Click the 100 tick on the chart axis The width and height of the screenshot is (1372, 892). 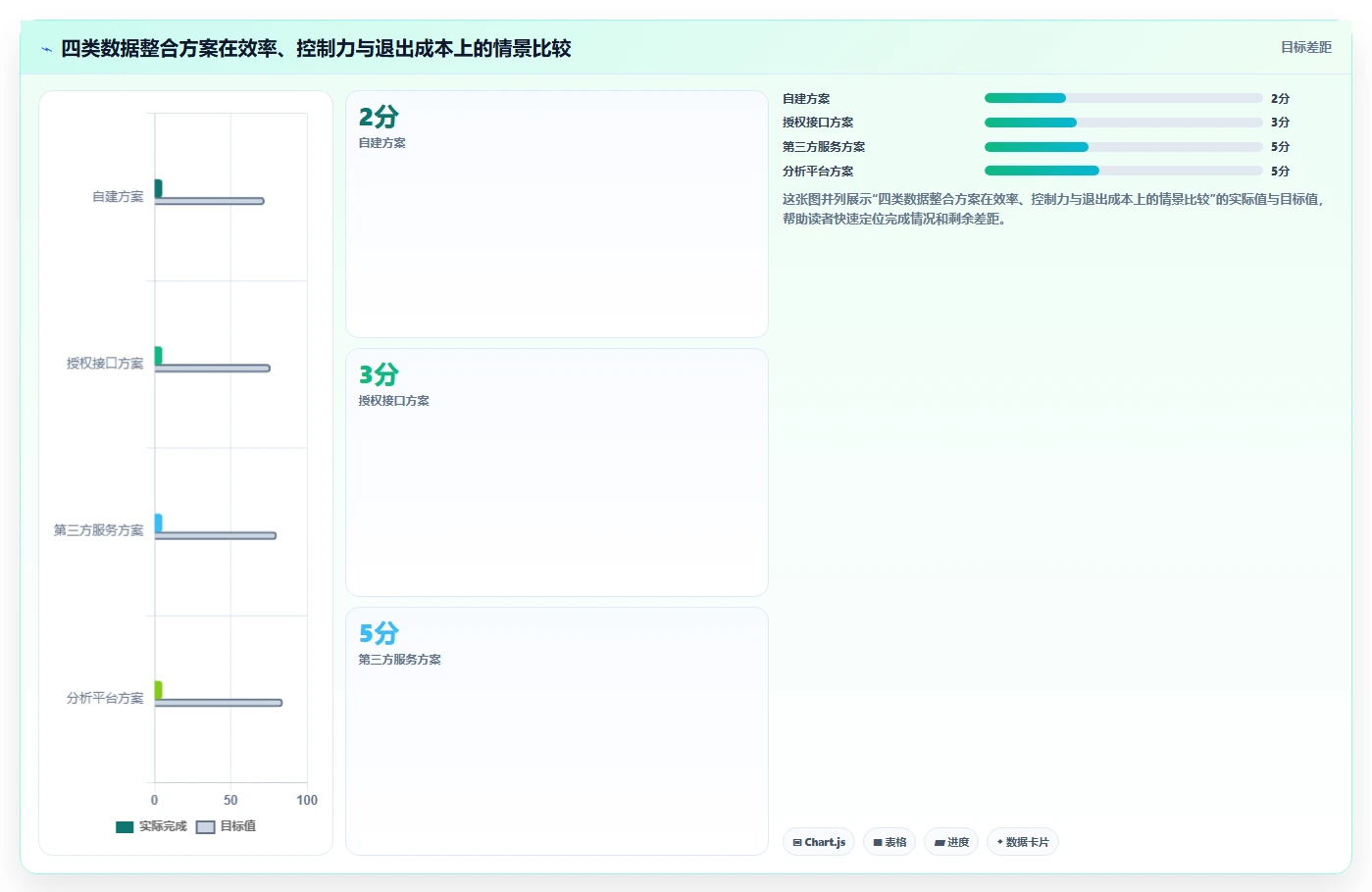point(307,800)
